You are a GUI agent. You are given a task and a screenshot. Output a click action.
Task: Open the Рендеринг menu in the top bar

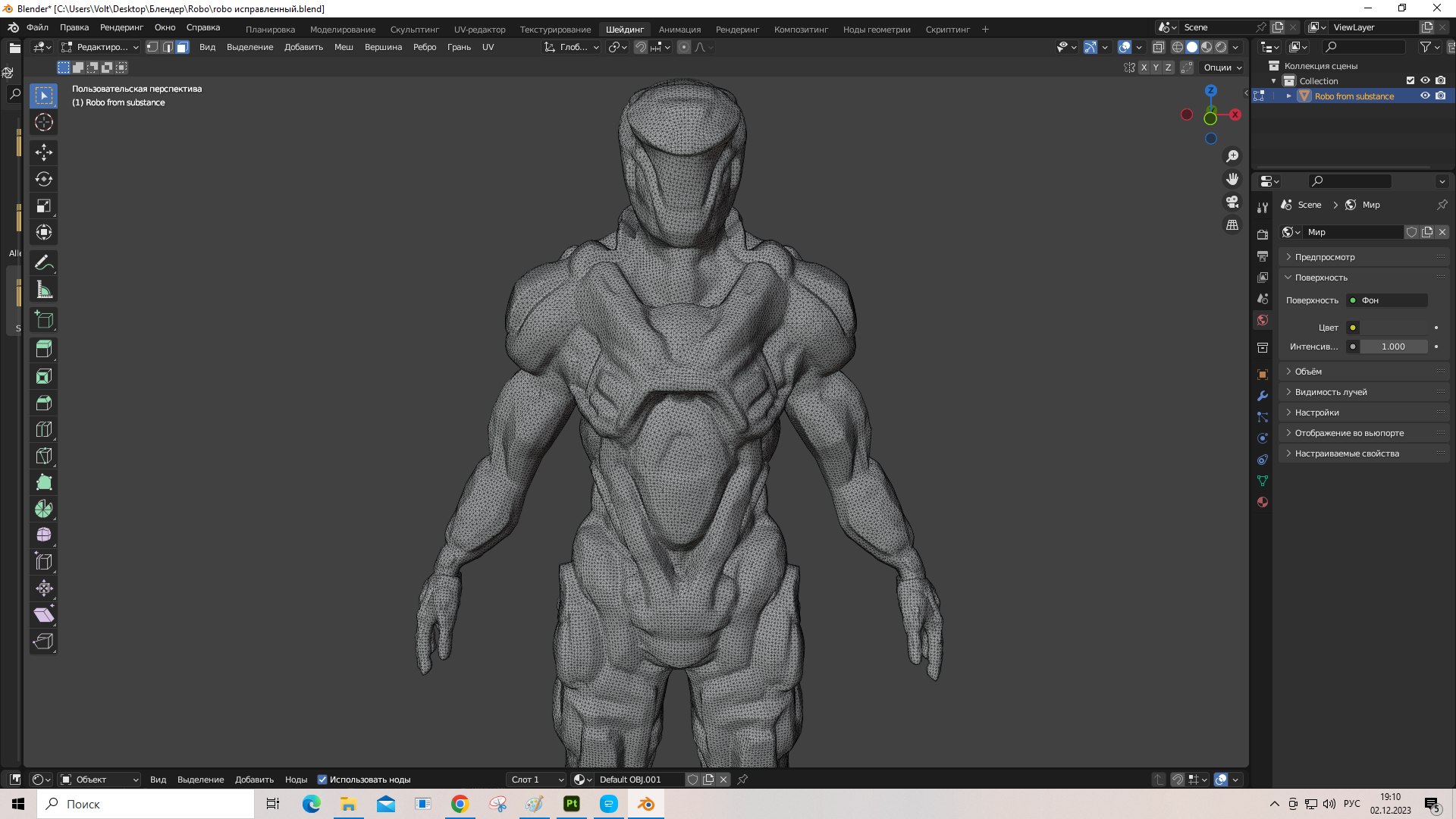click(121, 28)
